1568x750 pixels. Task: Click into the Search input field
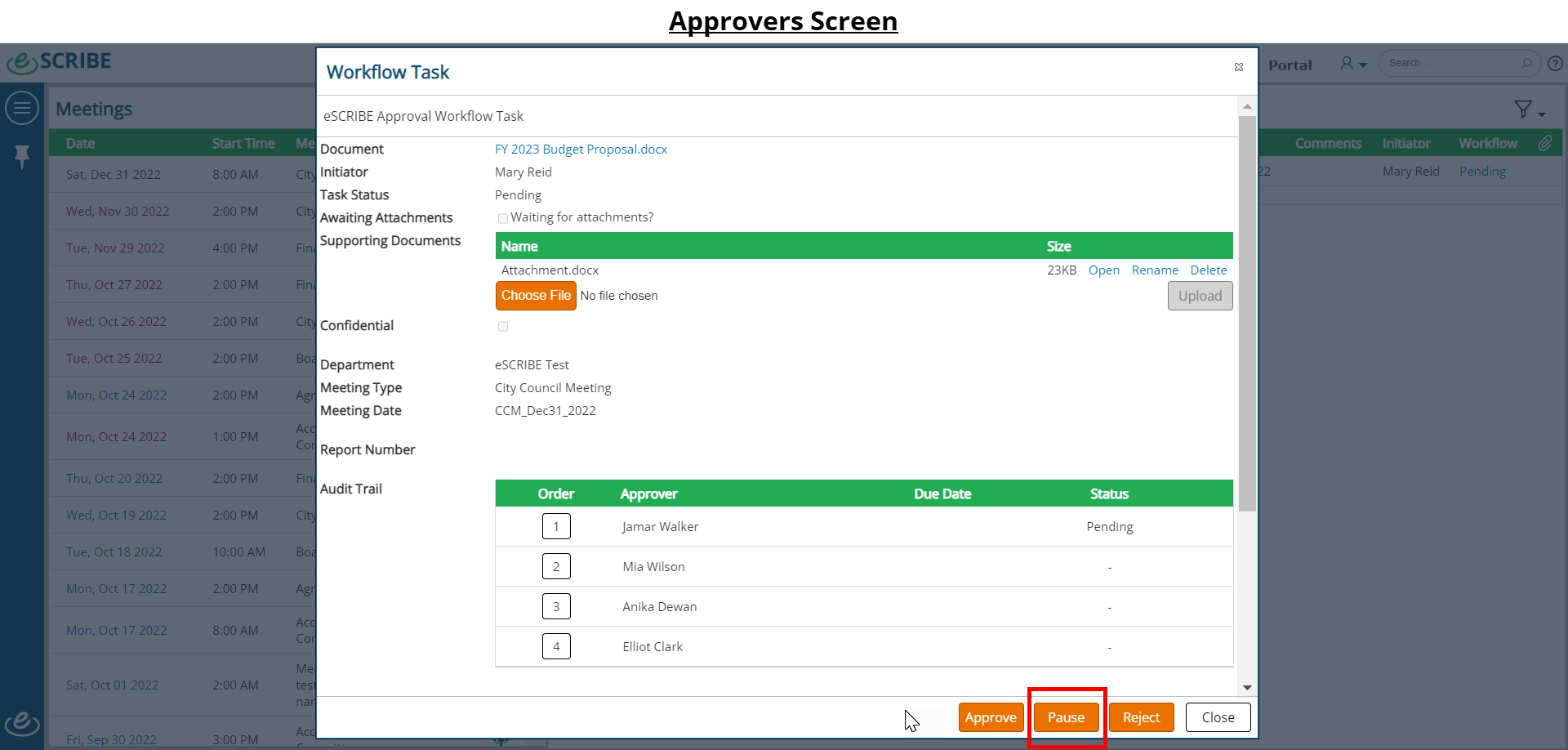point(1451,63)
